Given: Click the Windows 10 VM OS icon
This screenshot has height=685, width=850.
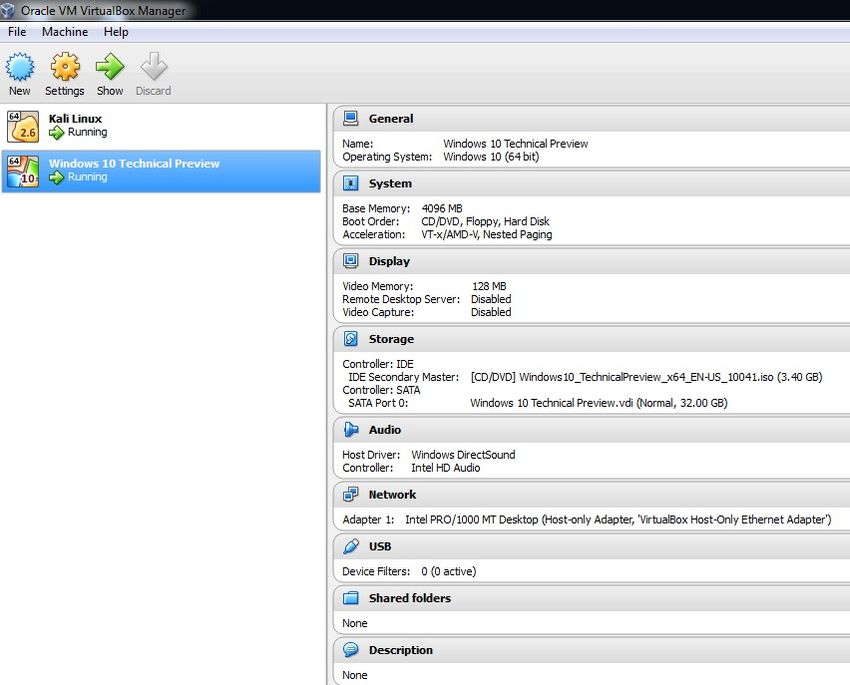Looking at the screenshot, I should click(23, 171).
